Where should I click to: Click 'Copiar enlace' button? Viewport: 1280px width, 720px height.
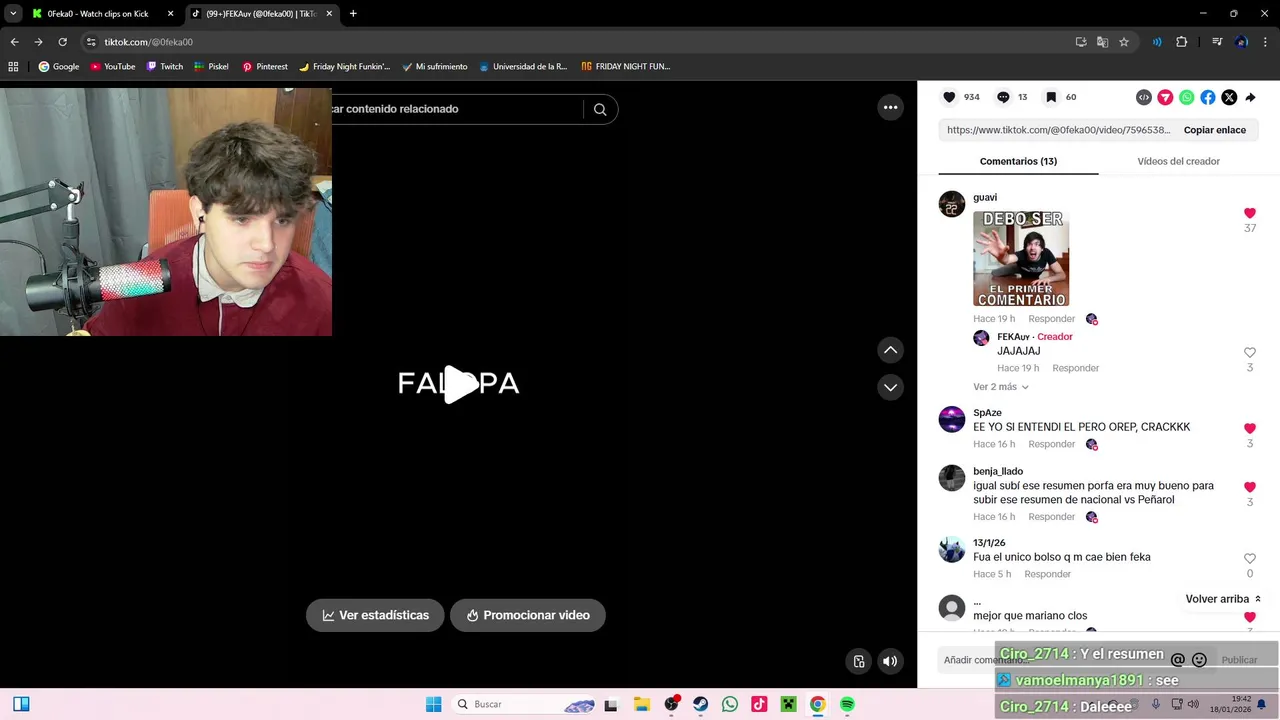coord(1215,130)
